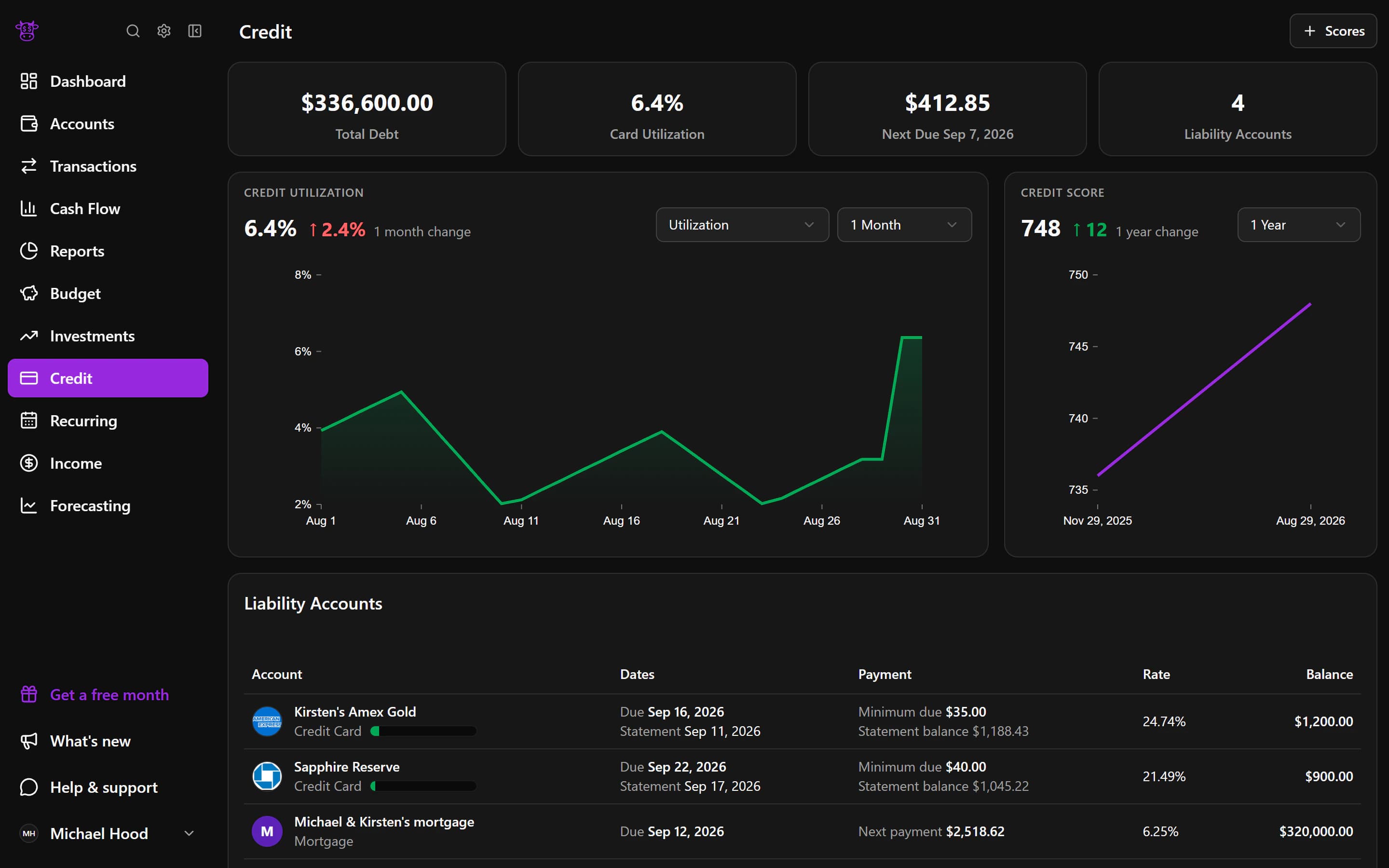Click the Reports pie chart icon
1389x868 pixels.
29,251
